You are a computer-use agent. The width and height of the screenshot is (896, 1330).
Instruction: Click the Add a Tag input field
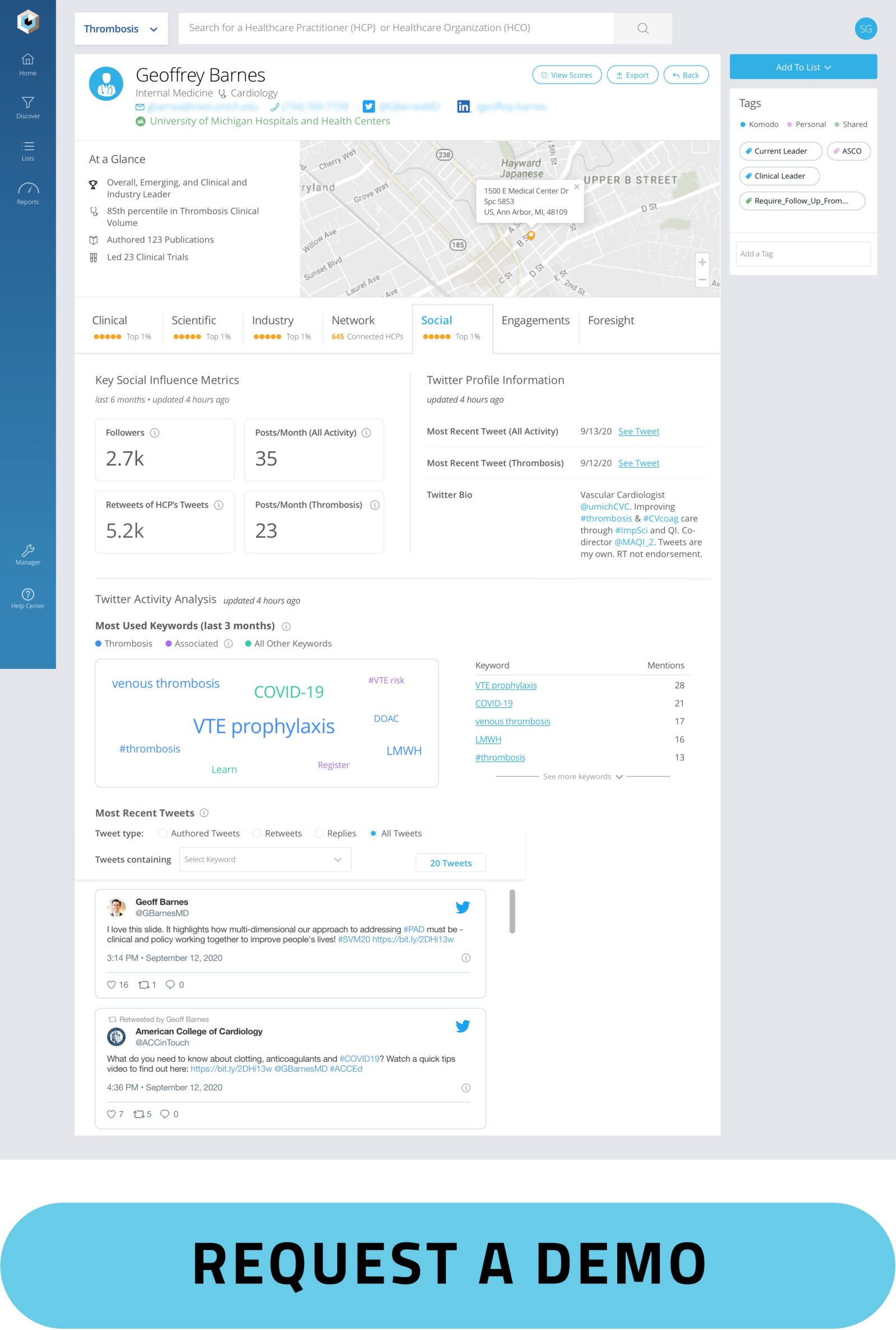803,254
